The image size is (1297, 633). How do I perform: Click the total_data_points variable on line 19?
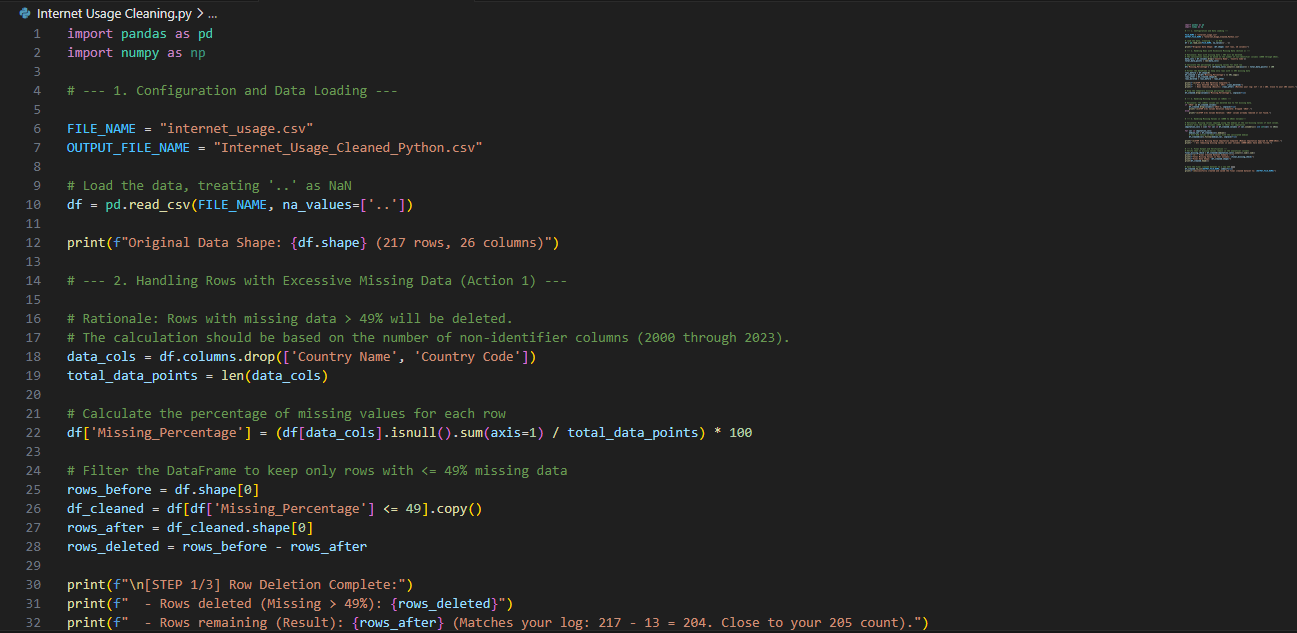pyautogui.click(x=131, y=375)
